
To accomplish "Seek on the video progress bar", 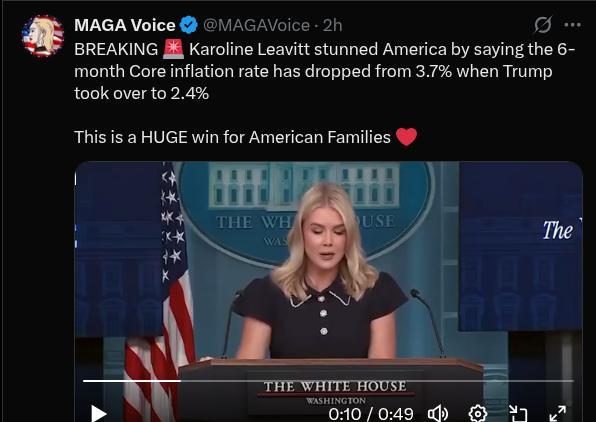I will coord(328,380).
